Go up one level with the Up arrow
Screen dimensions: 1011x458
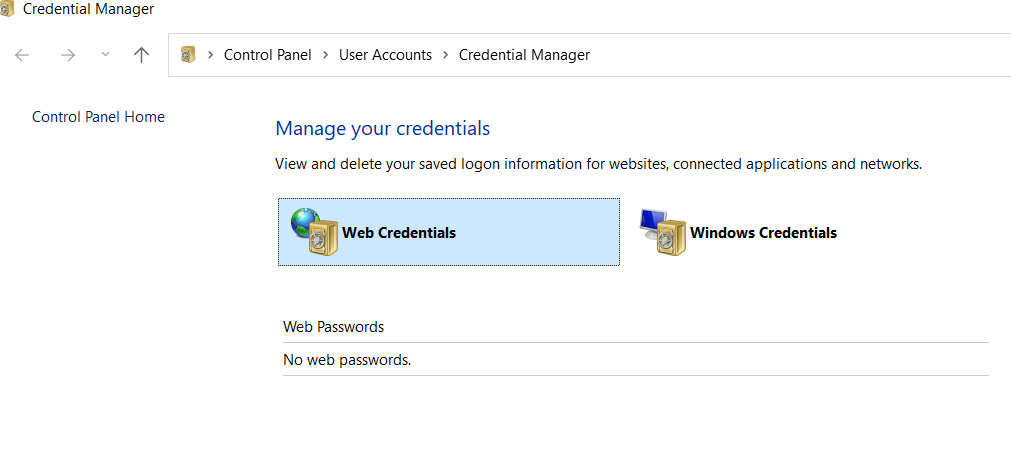(141, 55)
